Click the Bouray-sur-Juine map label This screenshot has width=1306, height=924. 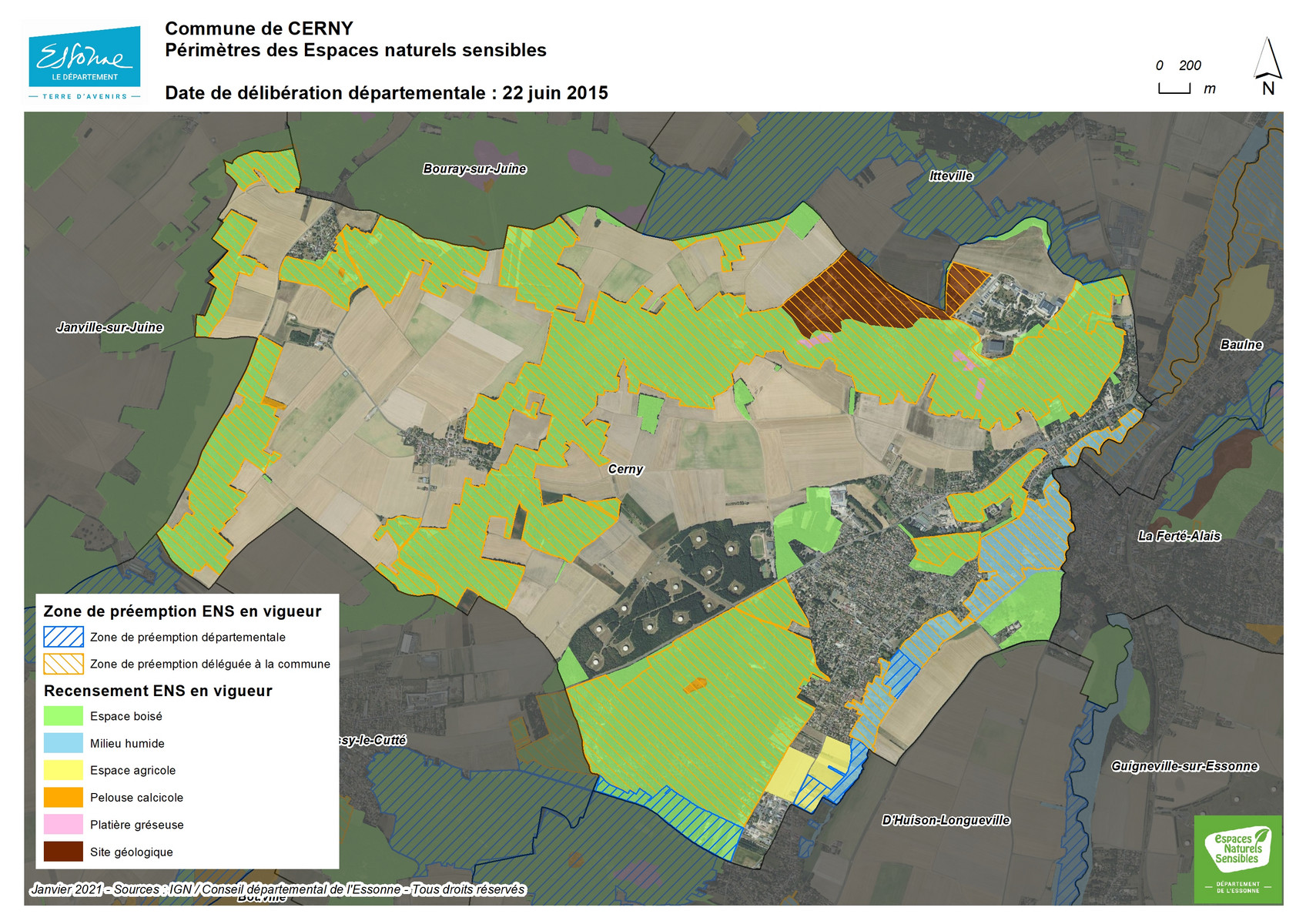(x=474, y=169)
